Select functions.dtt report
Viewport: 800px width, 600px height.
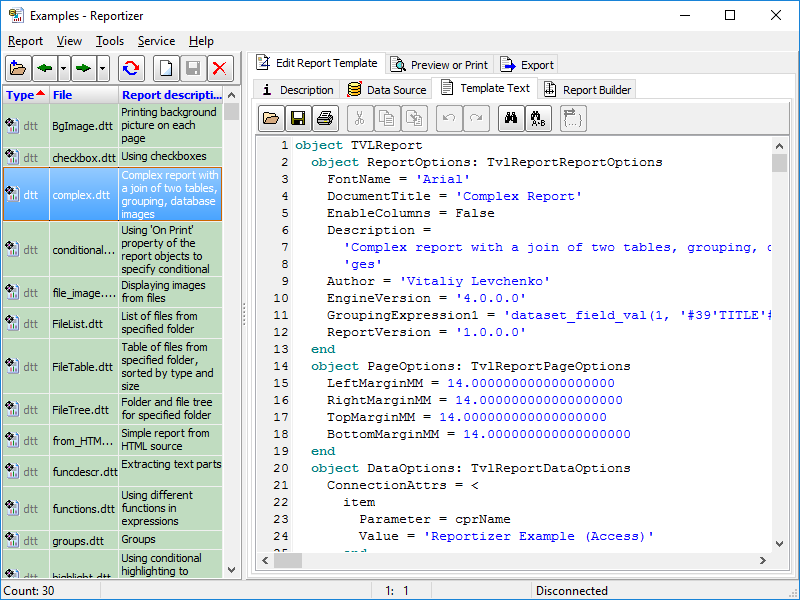(113, 508)
